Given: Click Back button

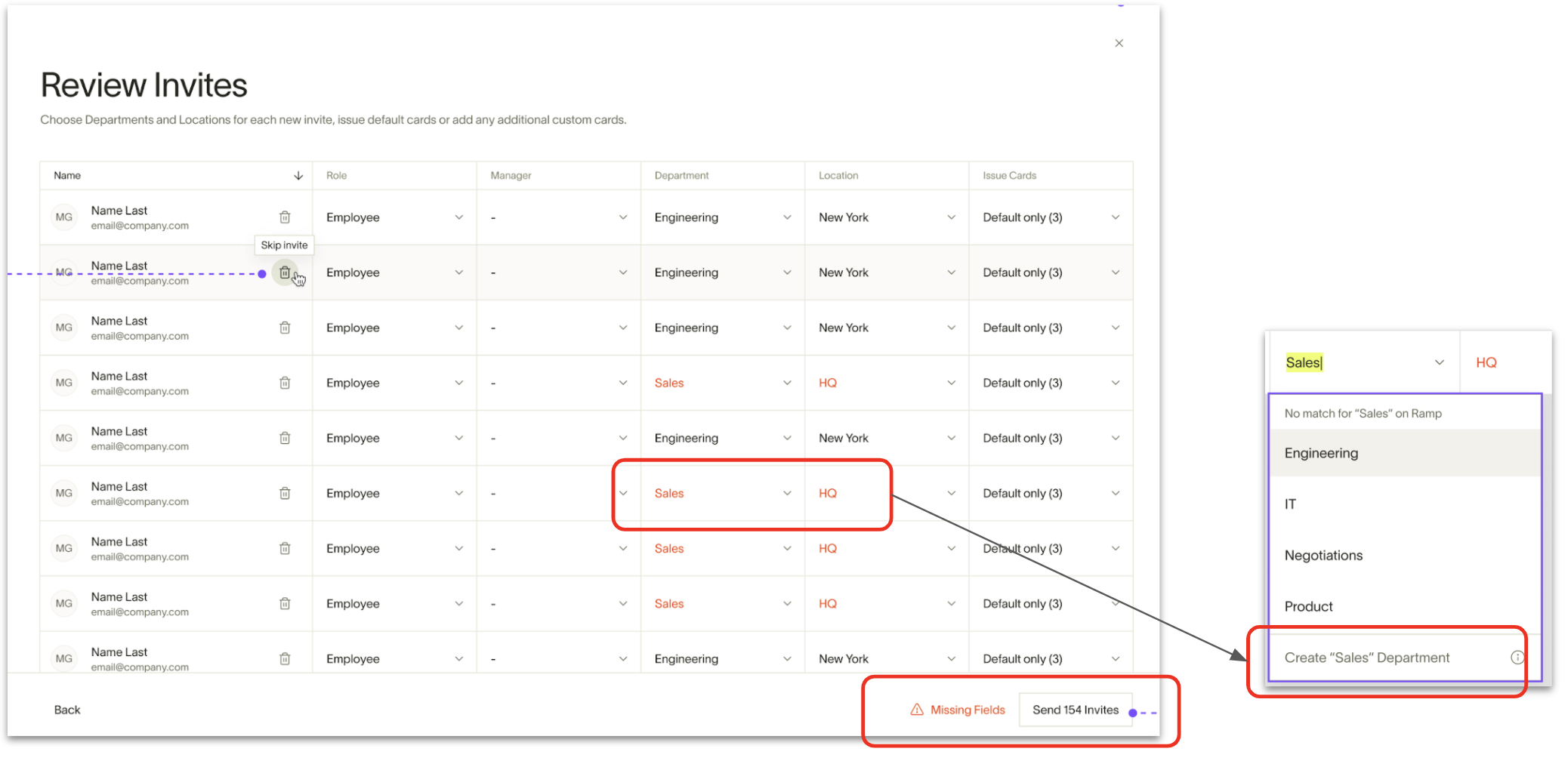Looking at the screenshot, I should 67,710.
